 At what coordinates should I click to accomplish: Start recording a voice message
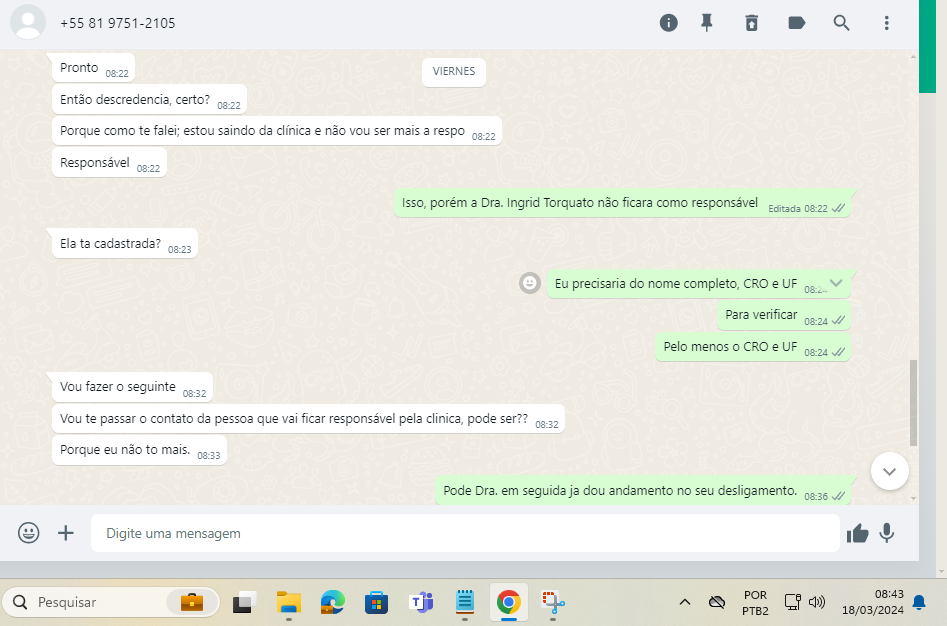point(887,533)
